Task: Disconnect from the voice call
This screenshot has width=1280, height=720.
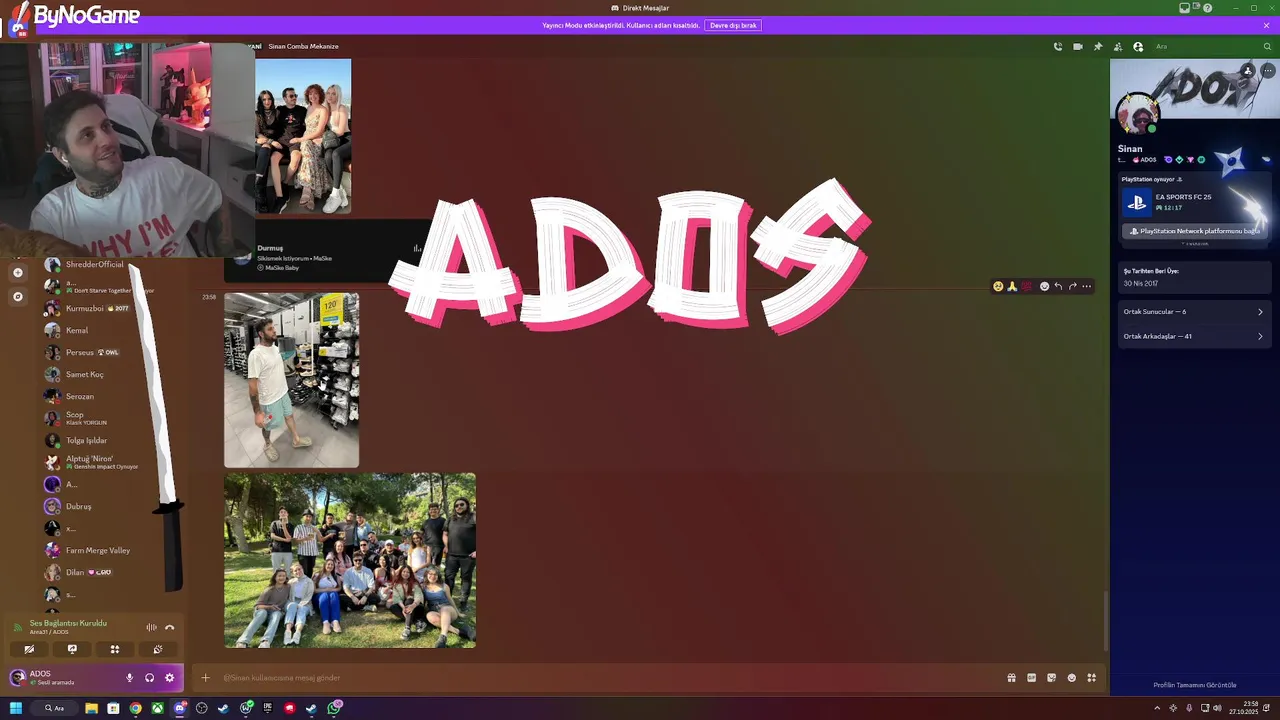Action: click(x=169, y=627)
